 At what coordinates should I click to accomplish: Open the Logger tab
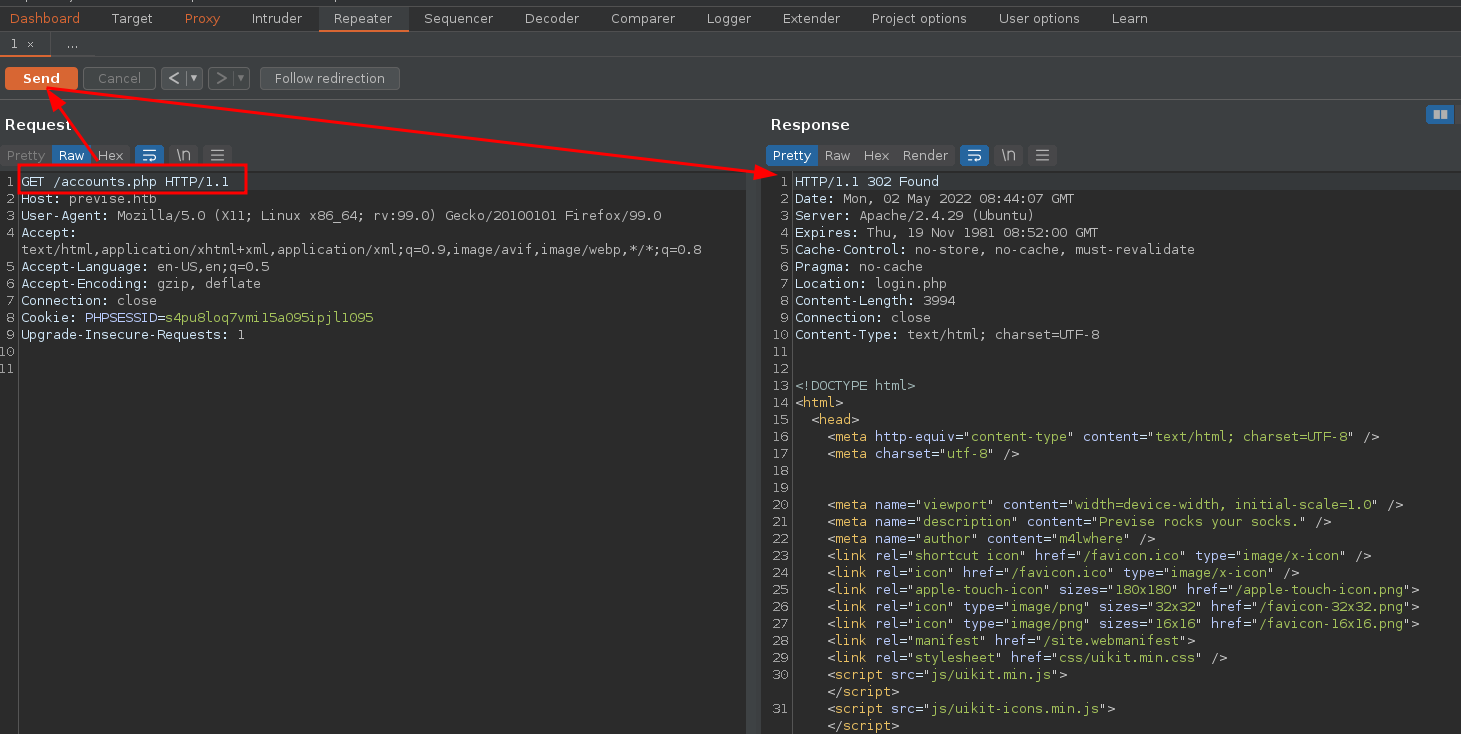tap(729, 18)
